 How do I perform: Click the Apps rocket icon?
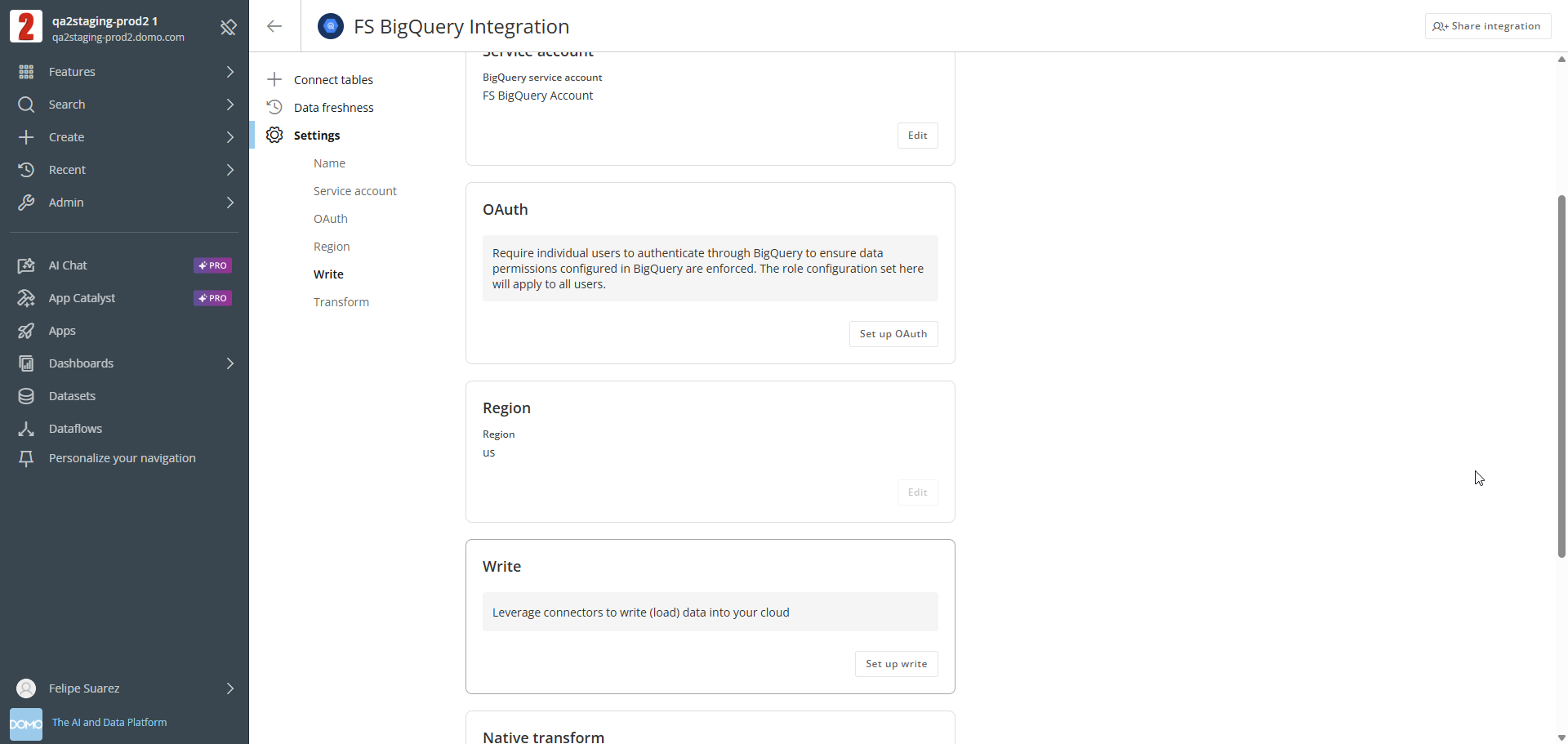click(x=26, y=331)
